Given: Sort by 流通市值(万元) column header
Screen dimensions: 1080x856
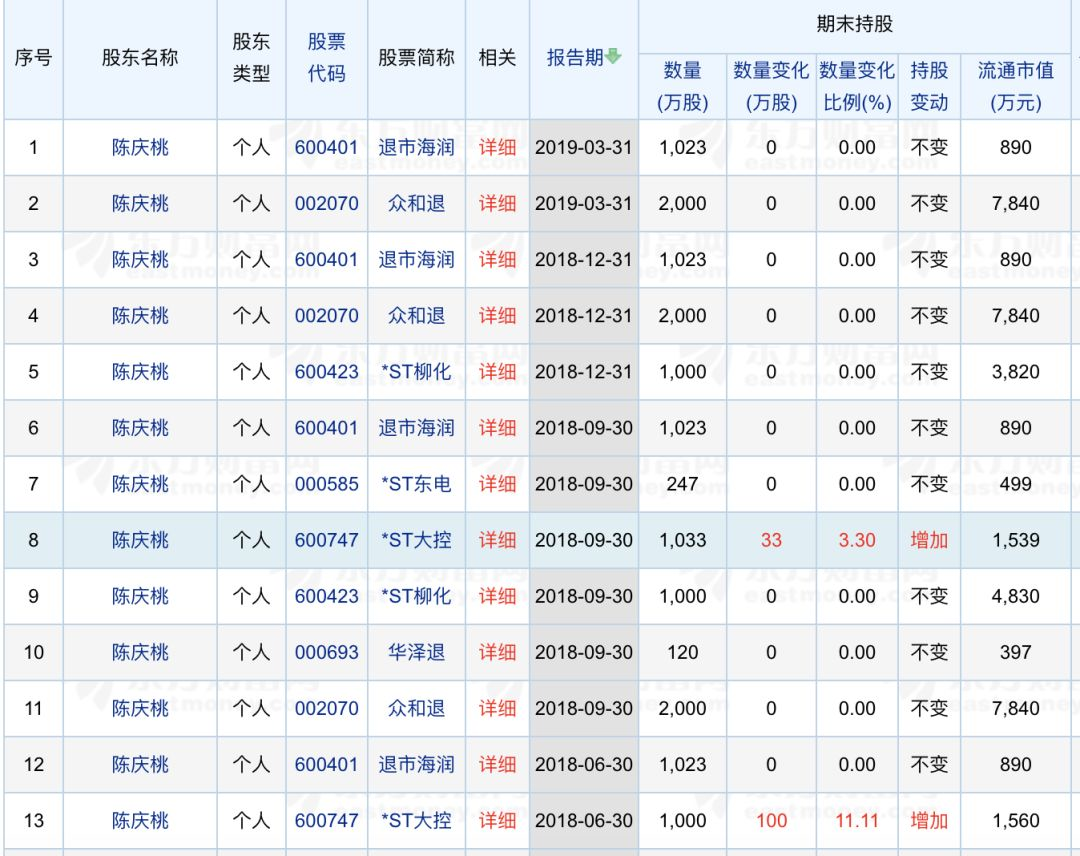Looking at the screenshot, I should point(1015,86).
